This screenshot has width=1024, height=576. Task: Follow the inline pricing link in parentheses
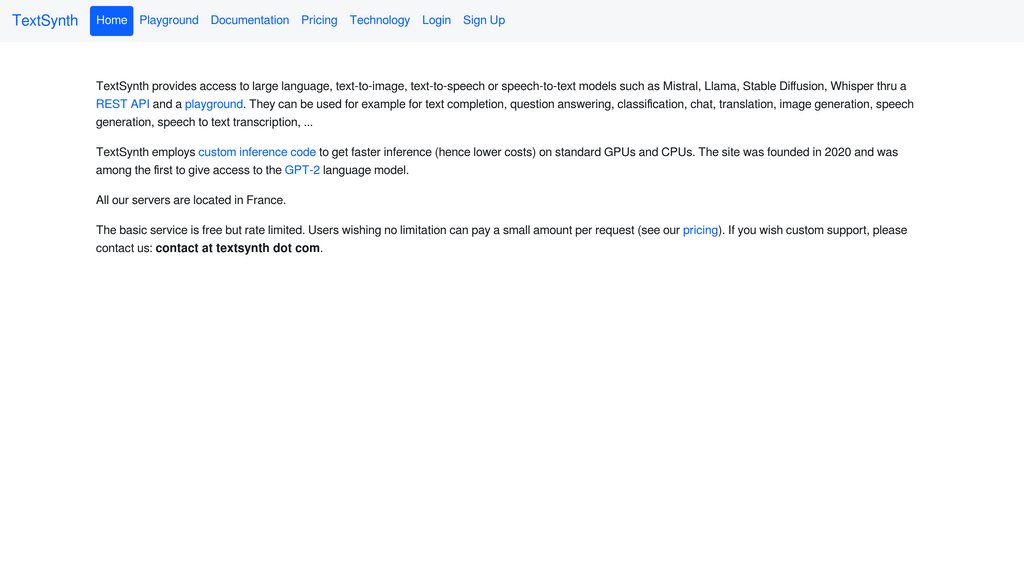click(x=700, y=230)
